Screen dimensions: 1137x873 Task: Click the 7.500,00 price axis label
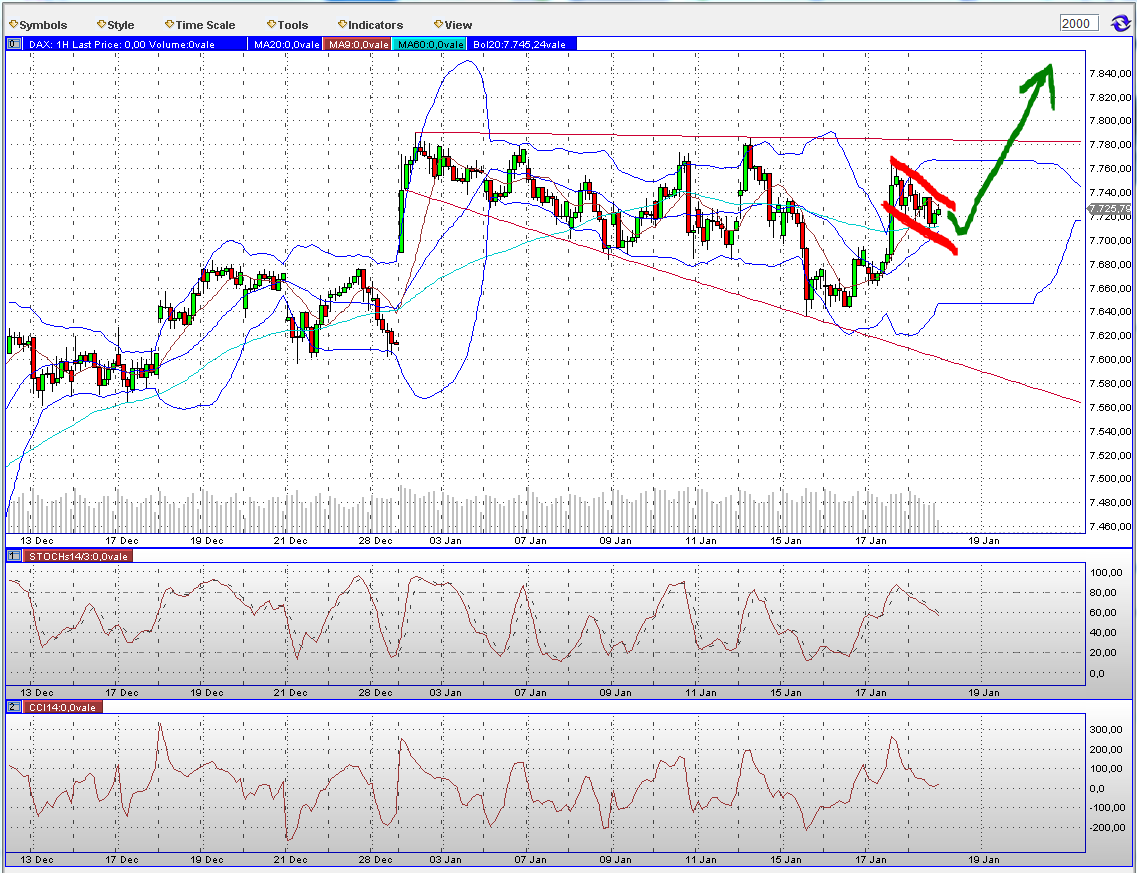[x=1109, y=479]
